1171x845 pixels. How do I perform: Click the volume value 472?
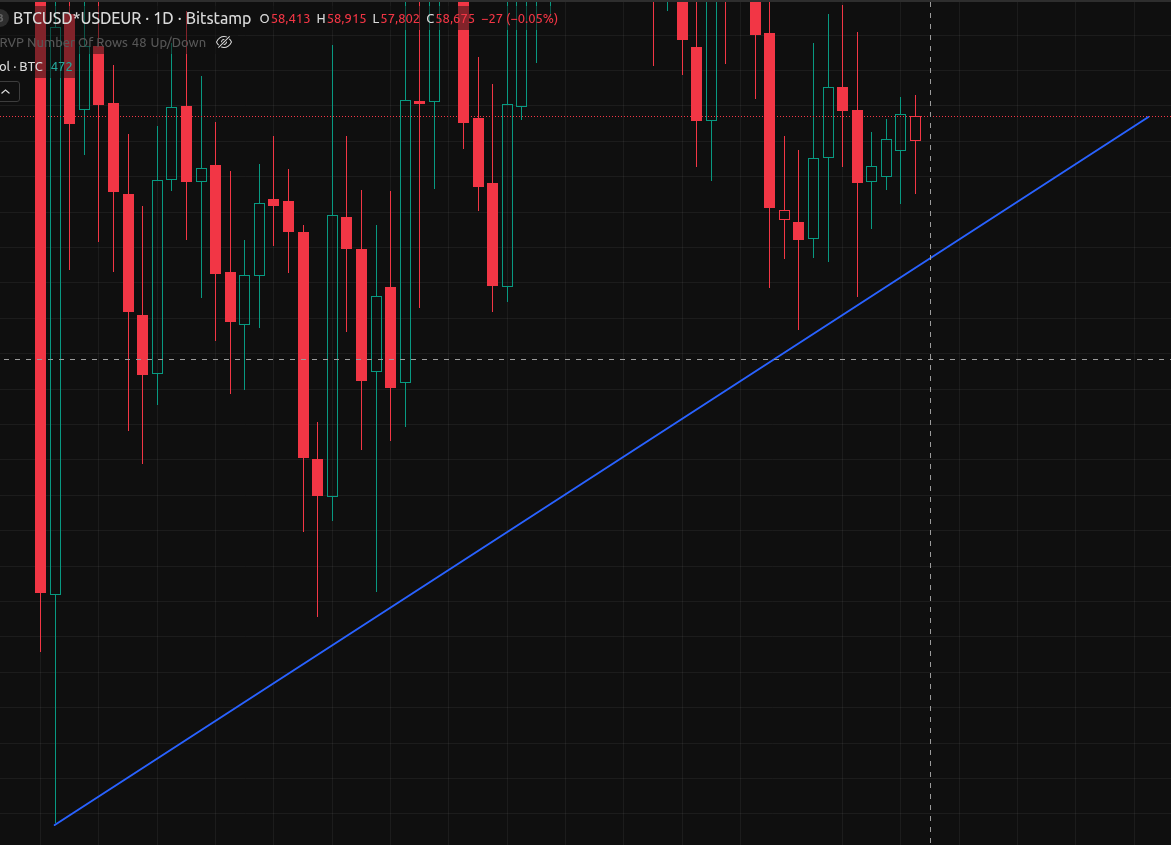click(61, 66)
